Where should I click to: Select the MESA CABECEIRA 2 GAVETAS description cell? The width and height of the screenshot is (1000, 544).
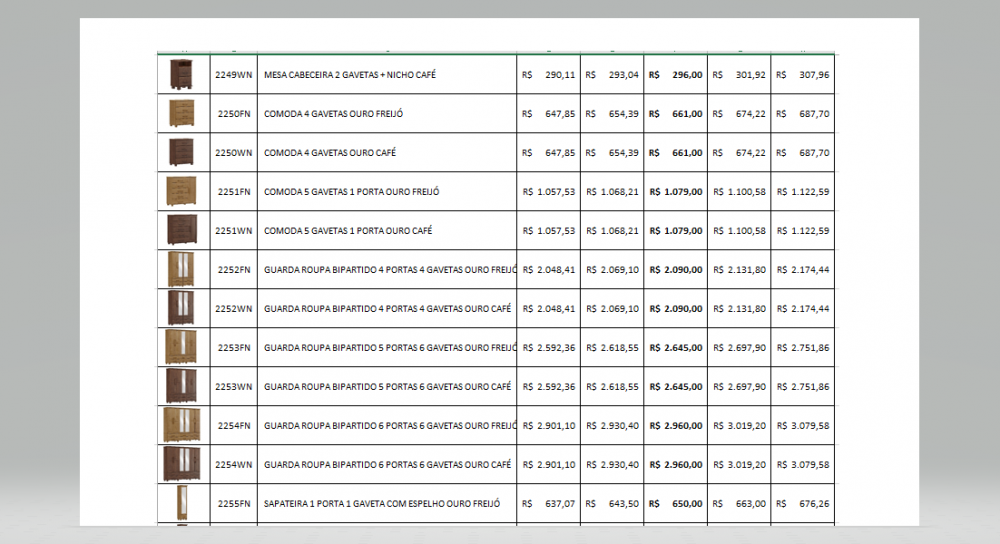point(350,75)
